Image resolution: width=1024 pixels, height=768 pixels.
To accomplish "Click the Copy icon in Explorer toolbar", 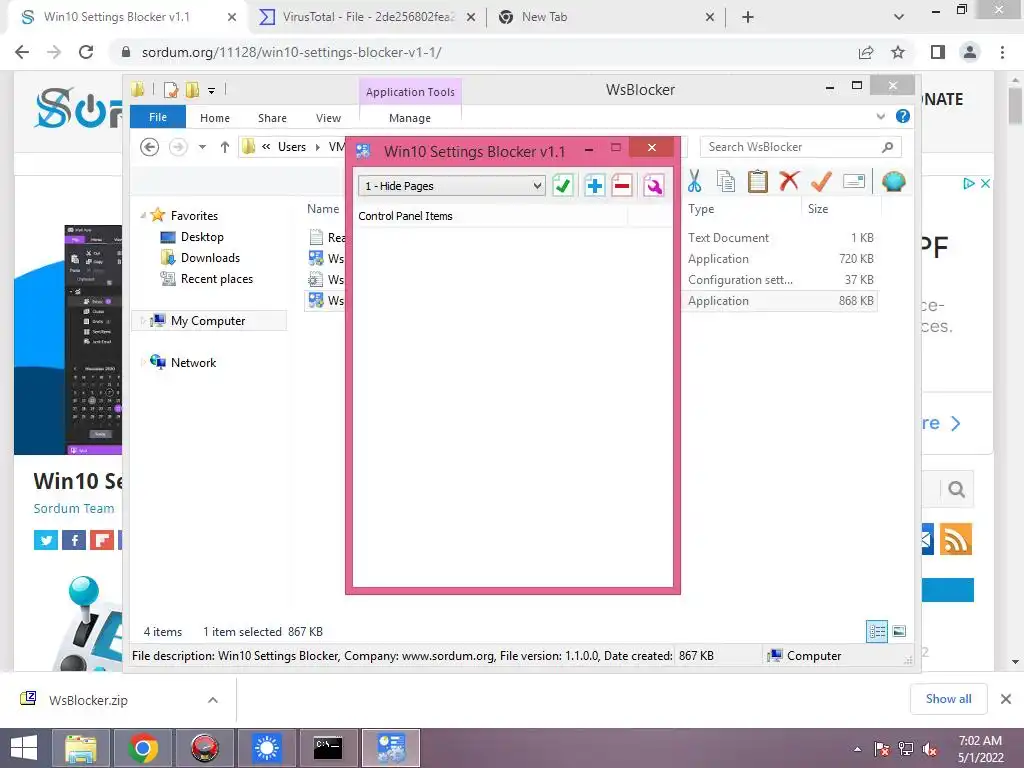I will (x=726, y=181).
